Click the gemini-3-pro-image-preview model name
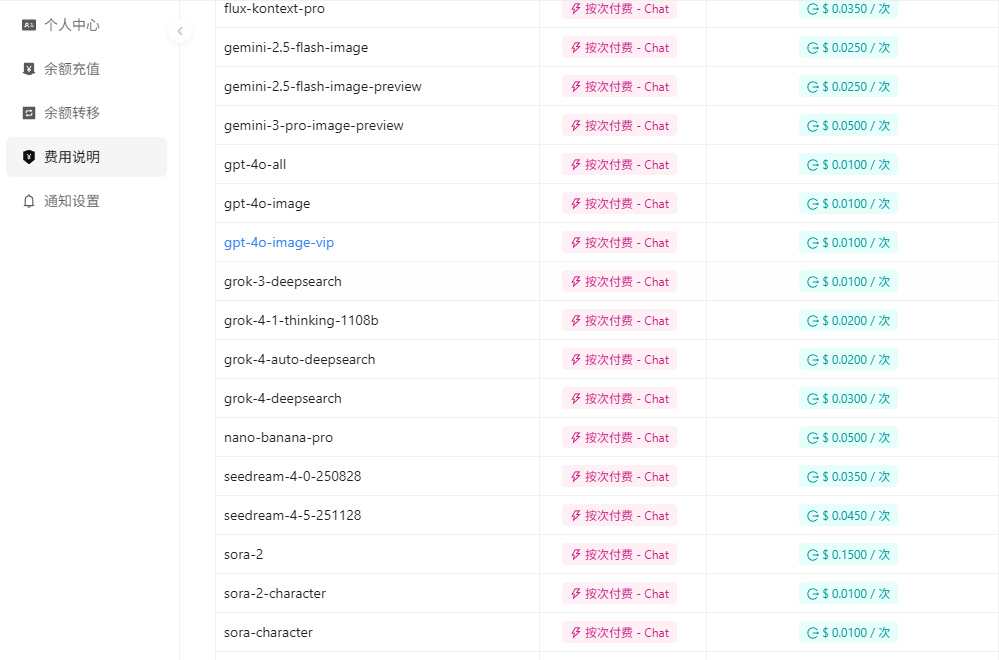 pos(314,126)
